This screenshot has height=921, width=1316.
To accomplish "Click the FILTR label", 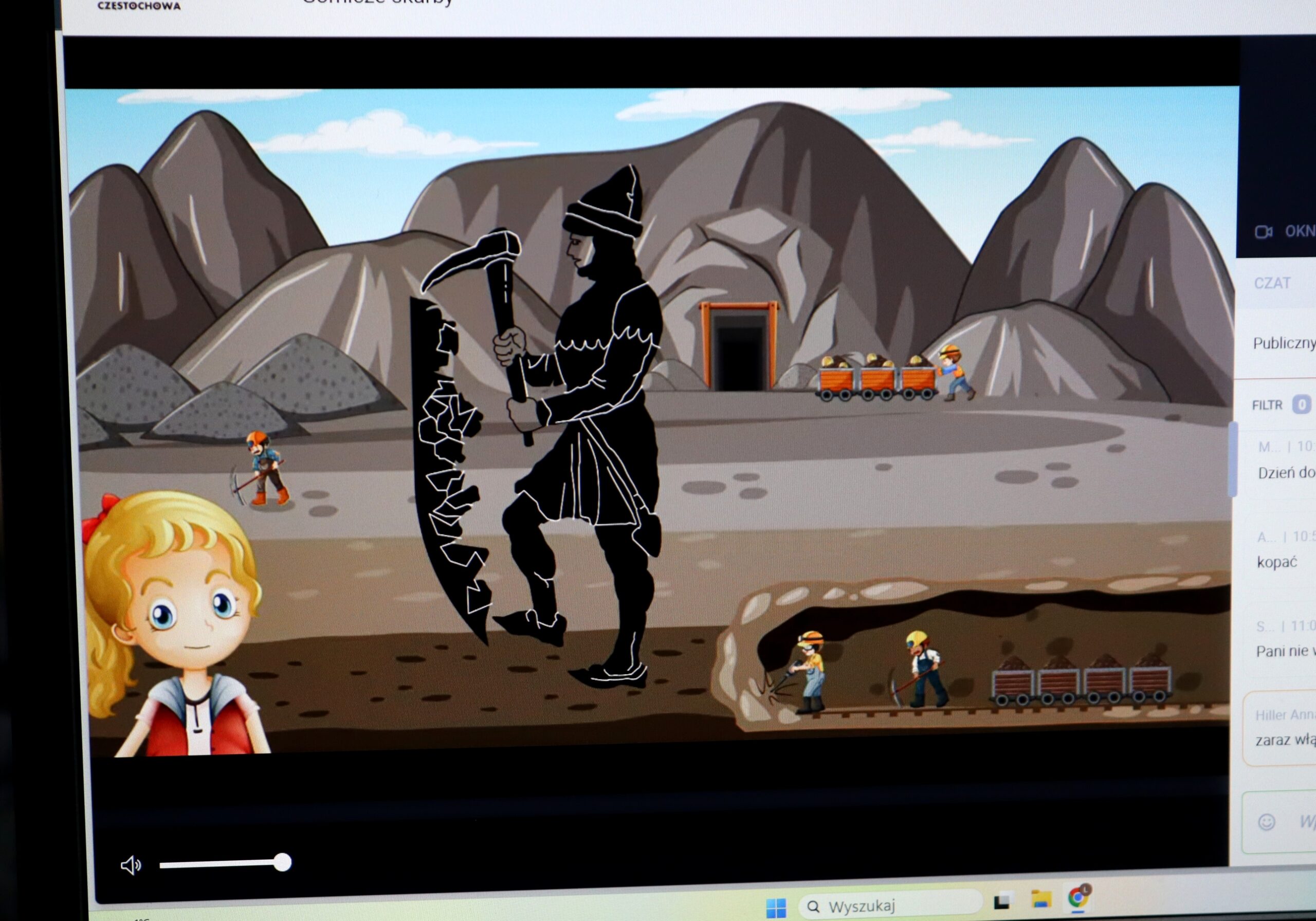I will [x=1267, y=405].
